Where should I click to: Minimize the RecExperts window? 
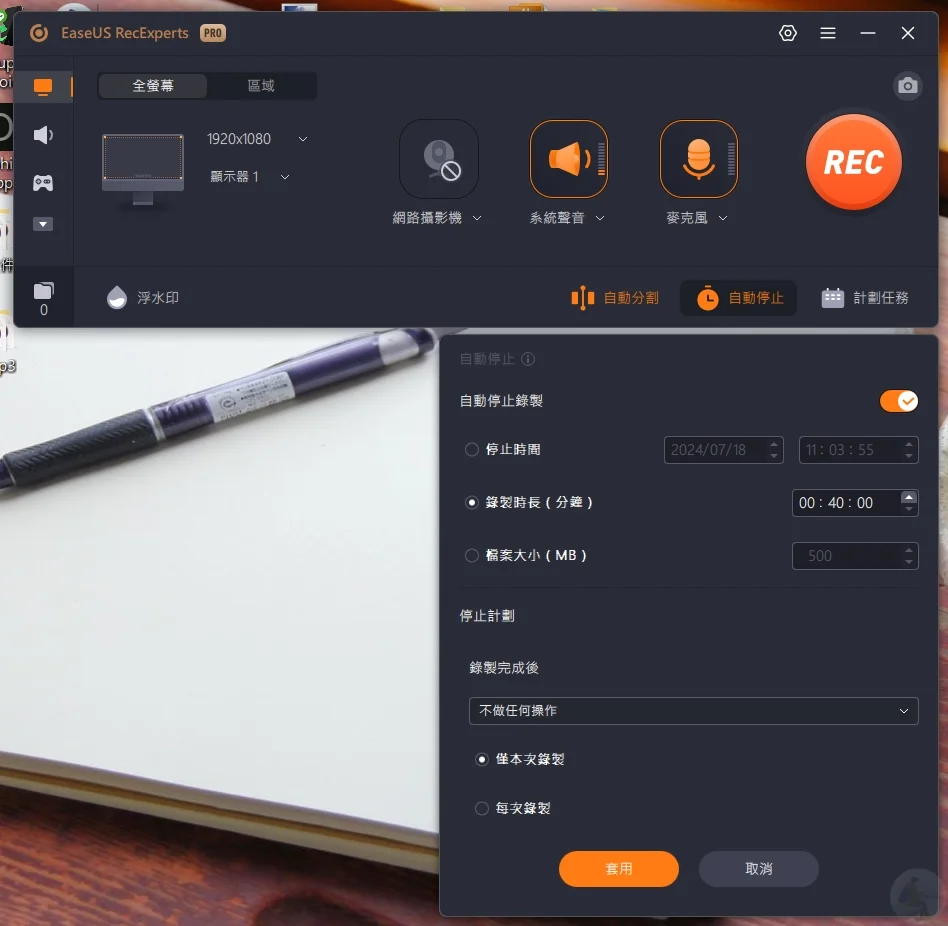(x=868, y=33)
